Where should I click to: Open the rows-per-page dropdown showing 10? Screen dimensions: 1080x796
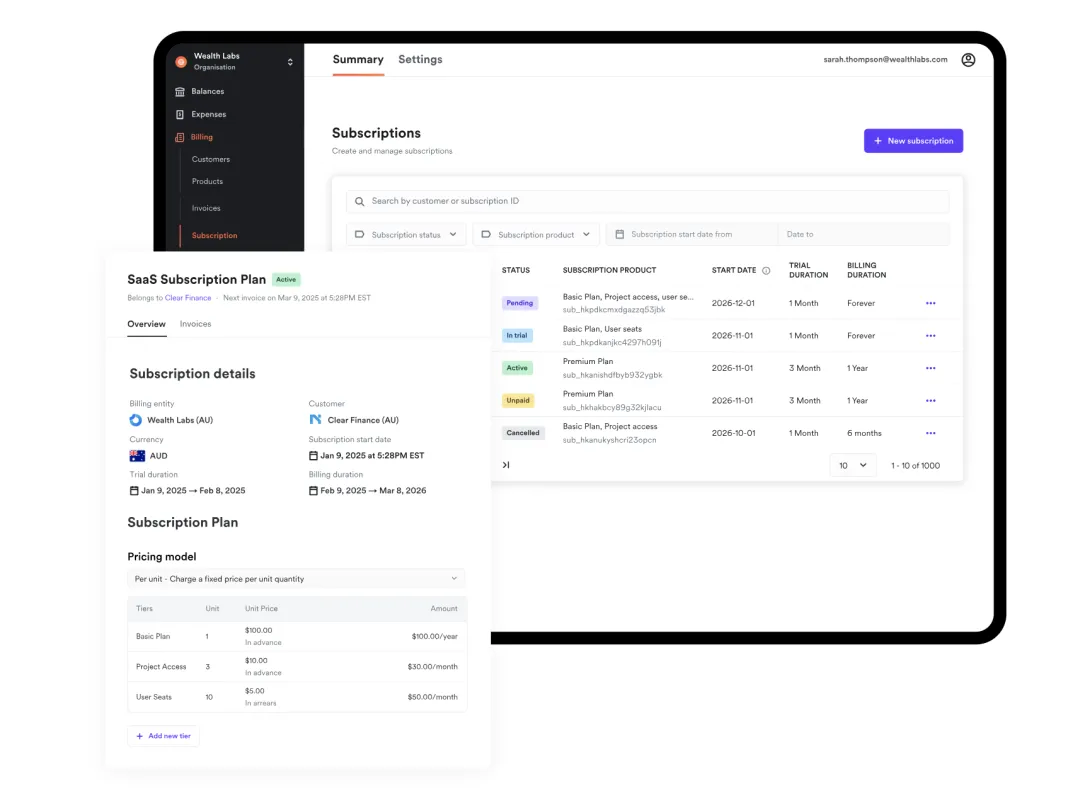point(853,465)
